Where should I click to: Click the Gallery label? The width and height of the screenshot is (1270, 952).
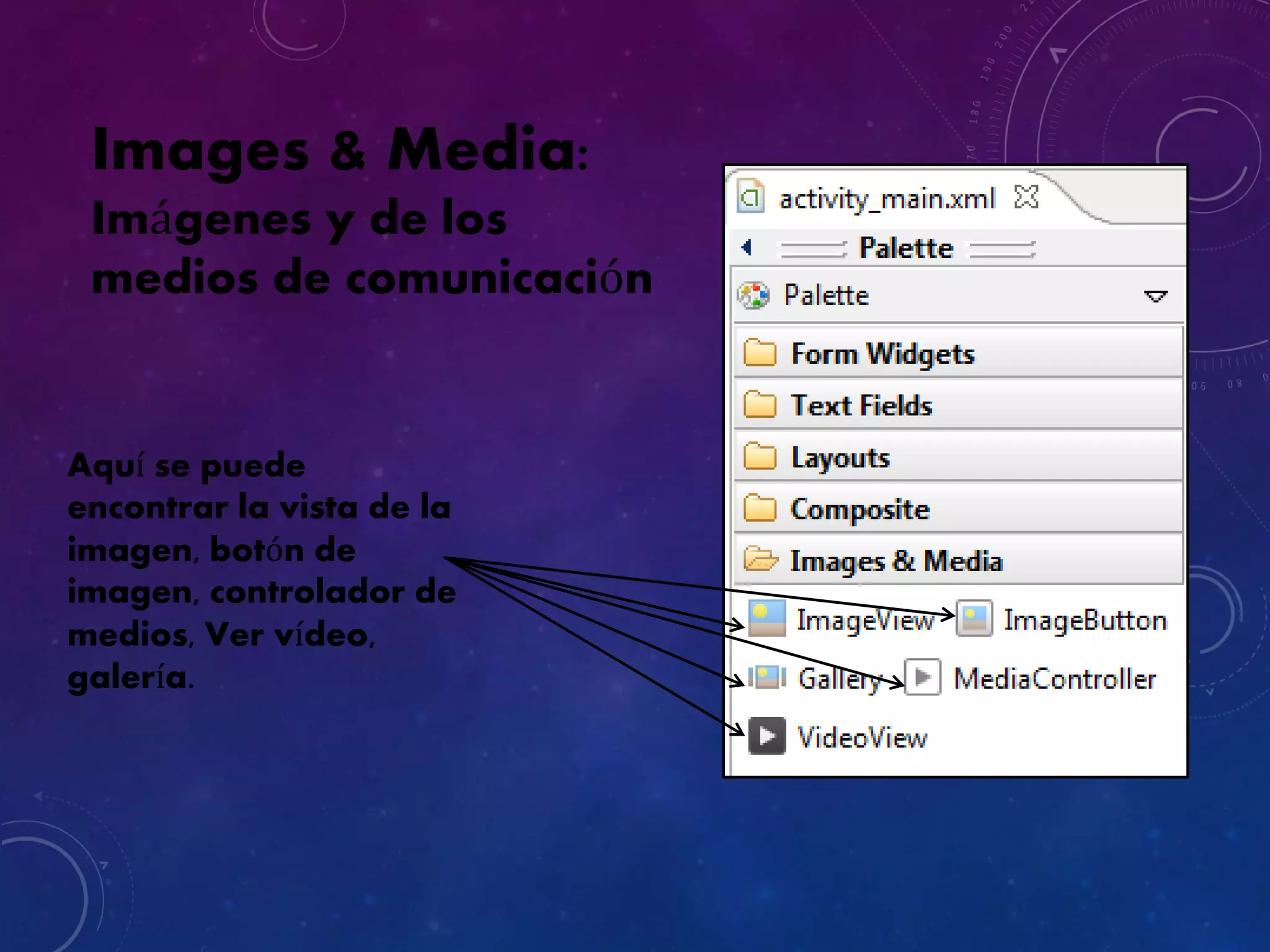click(841, 680)
